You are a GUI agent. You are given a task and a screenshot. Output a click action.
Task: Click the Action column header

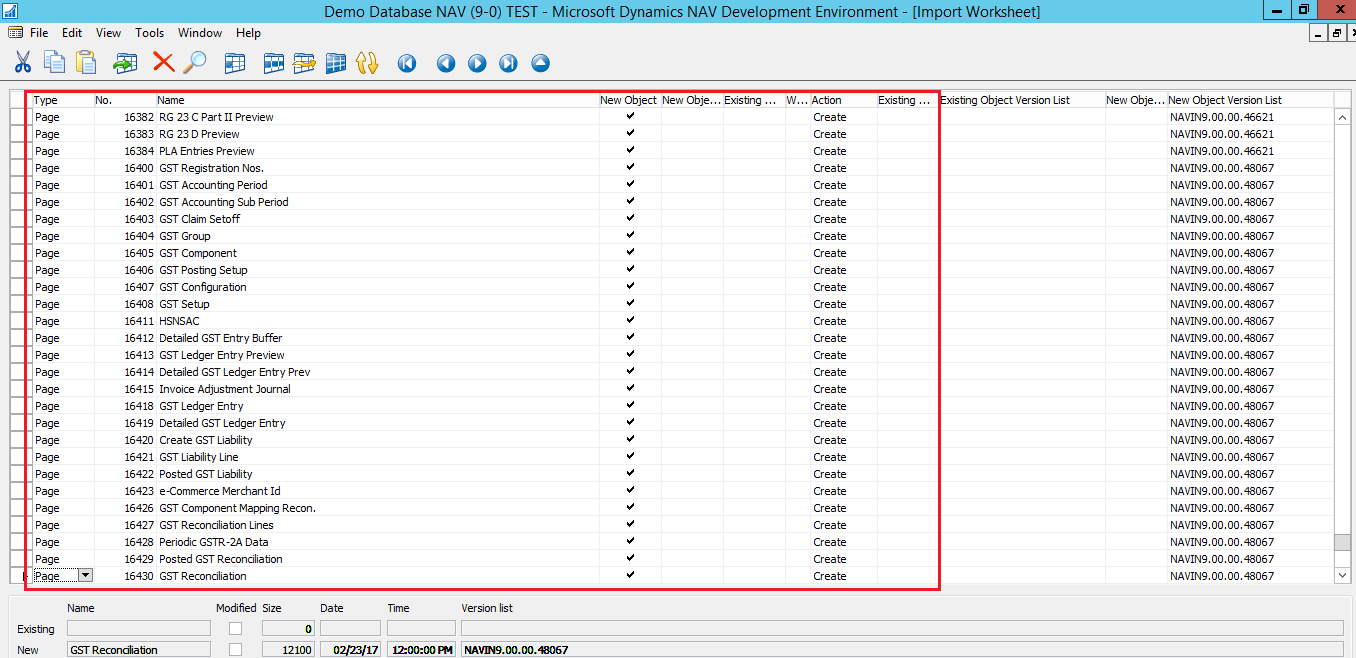843,100
